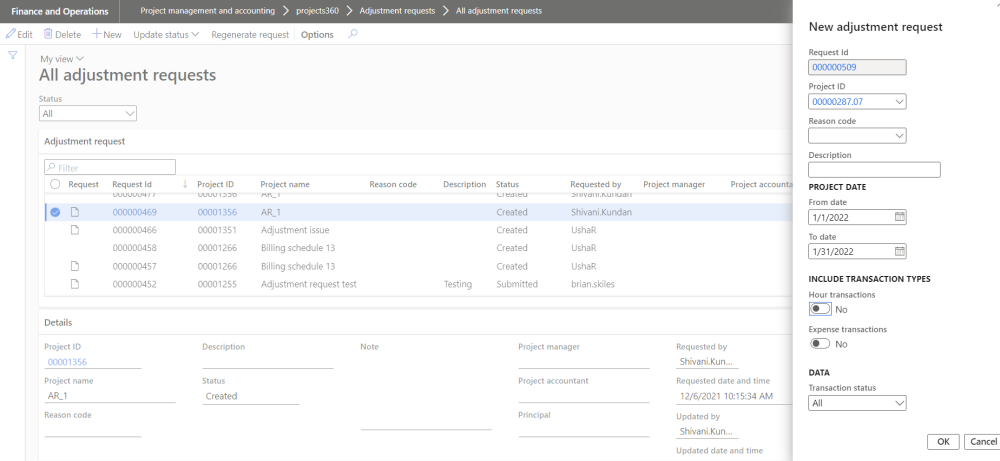
Task: Click the search magnifier in toolbar
Action: 352,34
